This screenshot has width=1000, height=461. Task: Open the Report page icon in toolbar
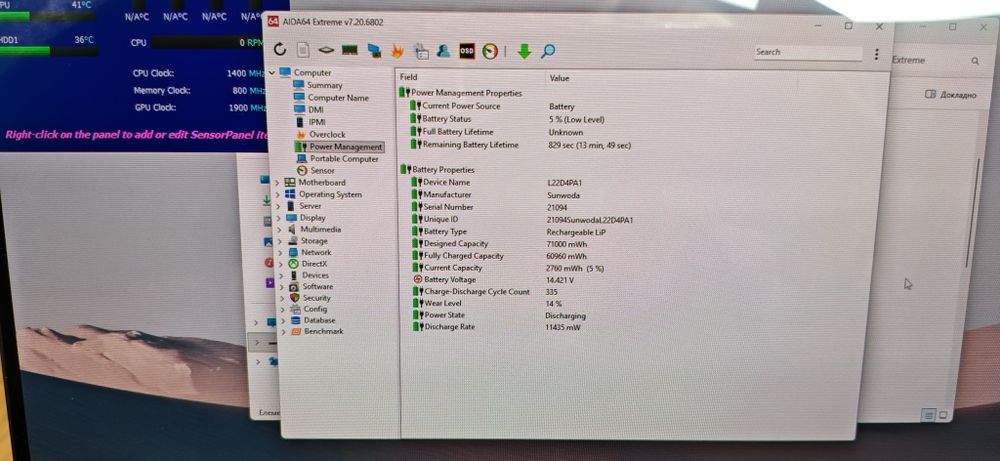point(303,50)
